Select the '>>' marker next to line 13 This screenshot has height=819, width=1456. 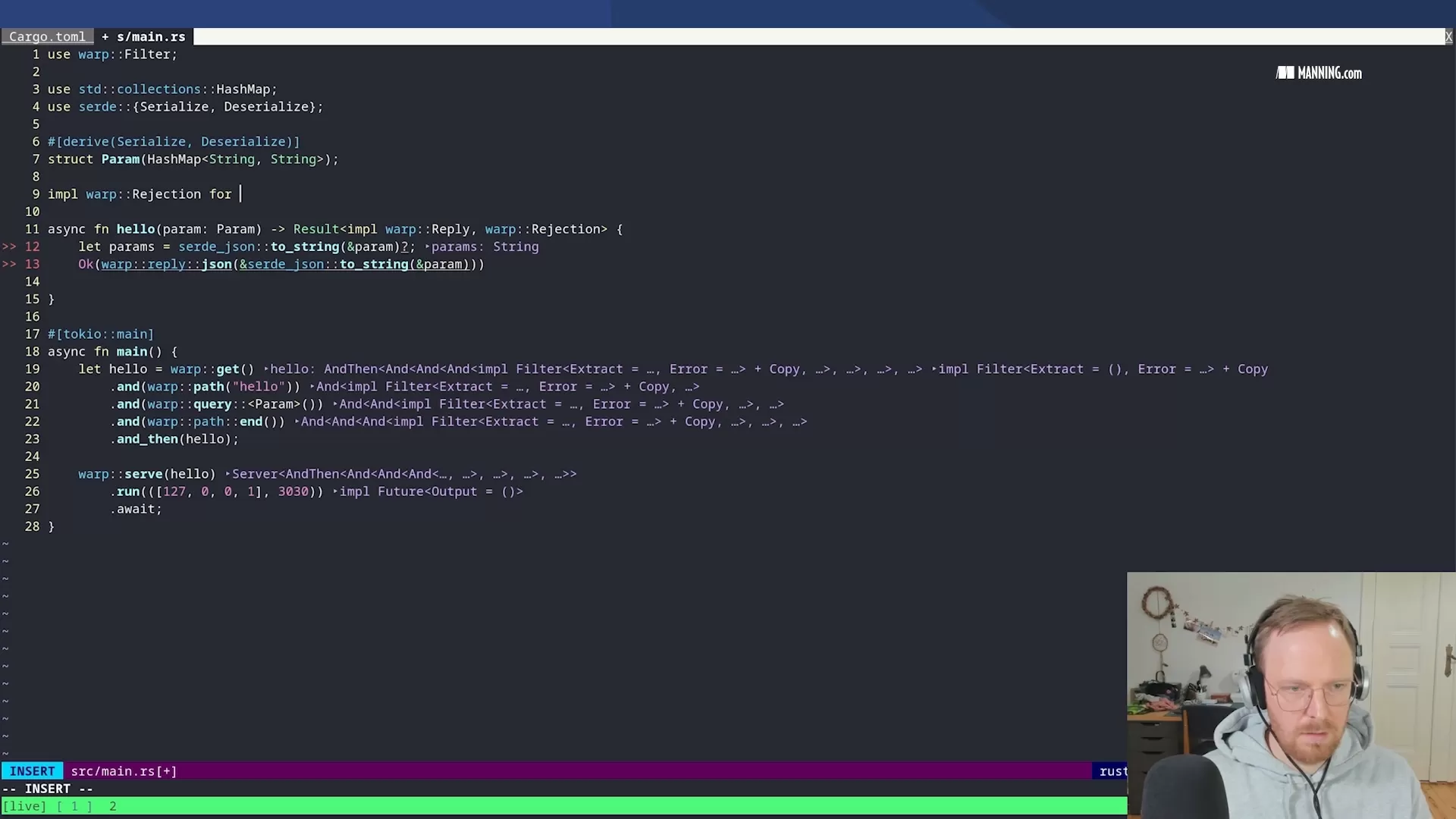[9, 264]
